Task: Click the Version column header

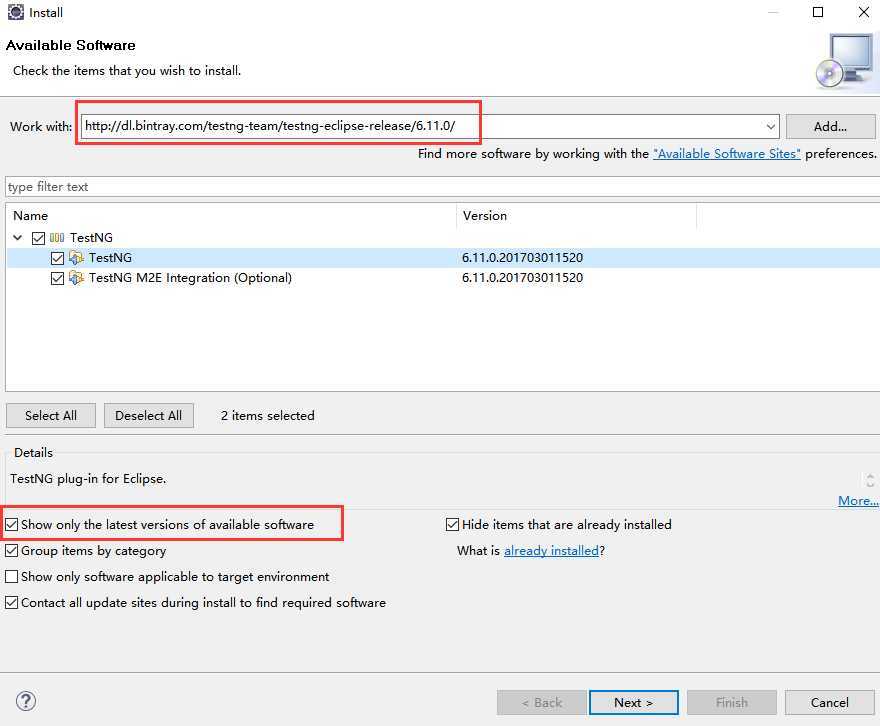Action: (x=576, y=216)
